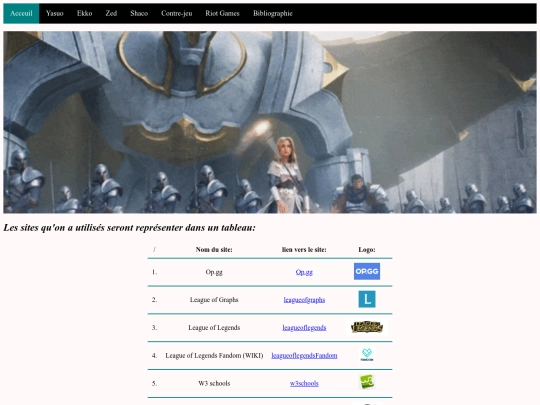Select the 'League of Legends' name cell
The width and height of the screenshot is (540, 405).
click(214, 328)
